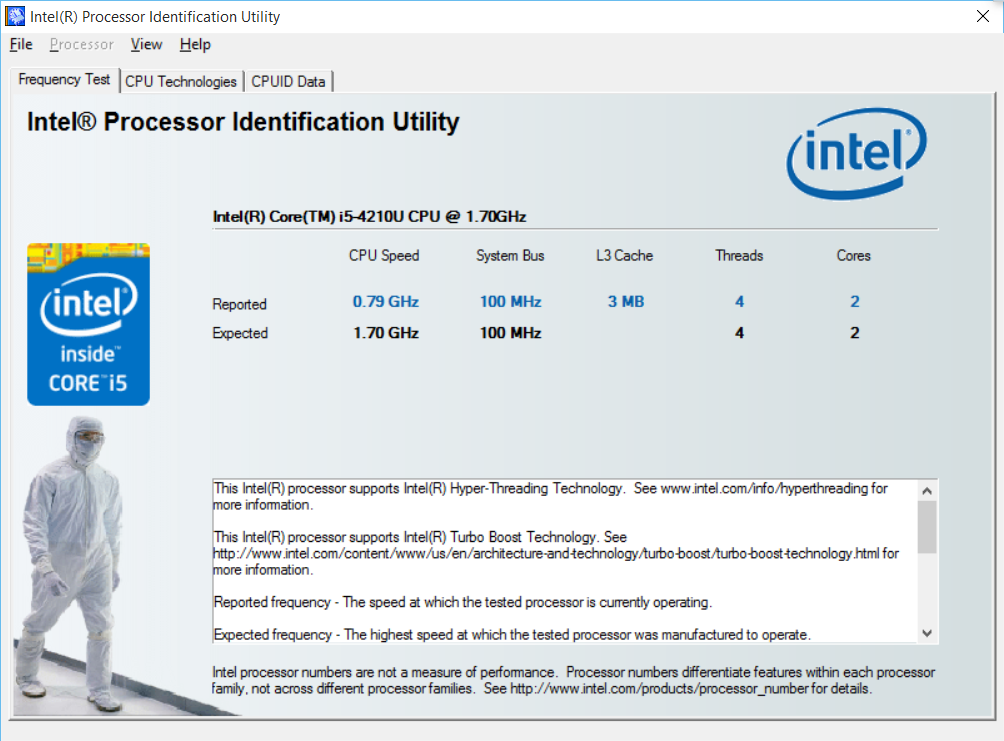The height and width of the screenshot is (741, 1004).
Task: Open the Help menu
Action: coord(195,44)
